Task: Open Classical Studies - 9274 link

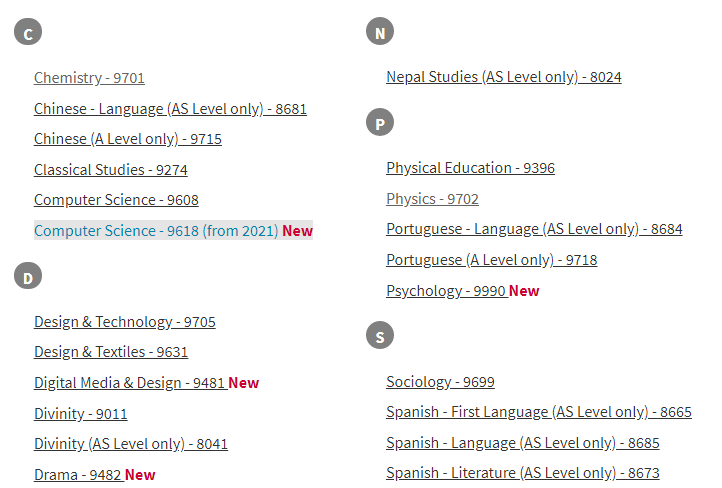Action: click(x=110, y=170)
